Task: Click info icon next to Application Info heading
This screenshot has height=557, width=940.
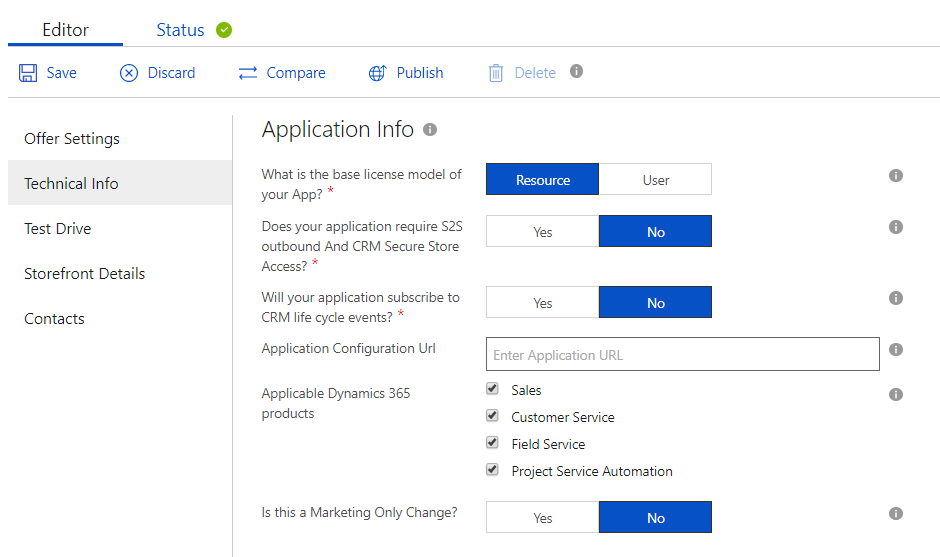Action: click(x=430, y=130)
